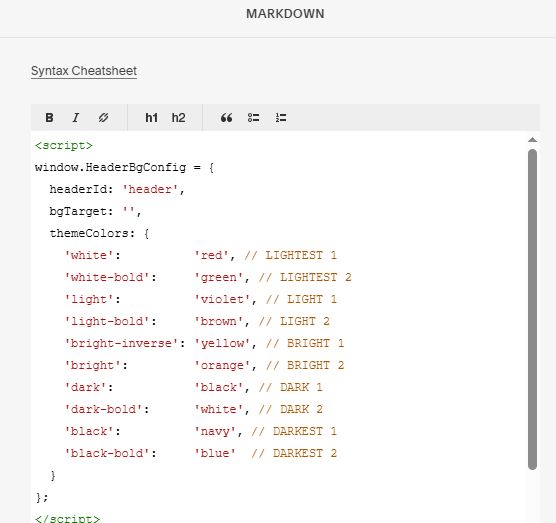Click the 'brown' value
This screenshot has height=523, width=556.
[219, 321]
